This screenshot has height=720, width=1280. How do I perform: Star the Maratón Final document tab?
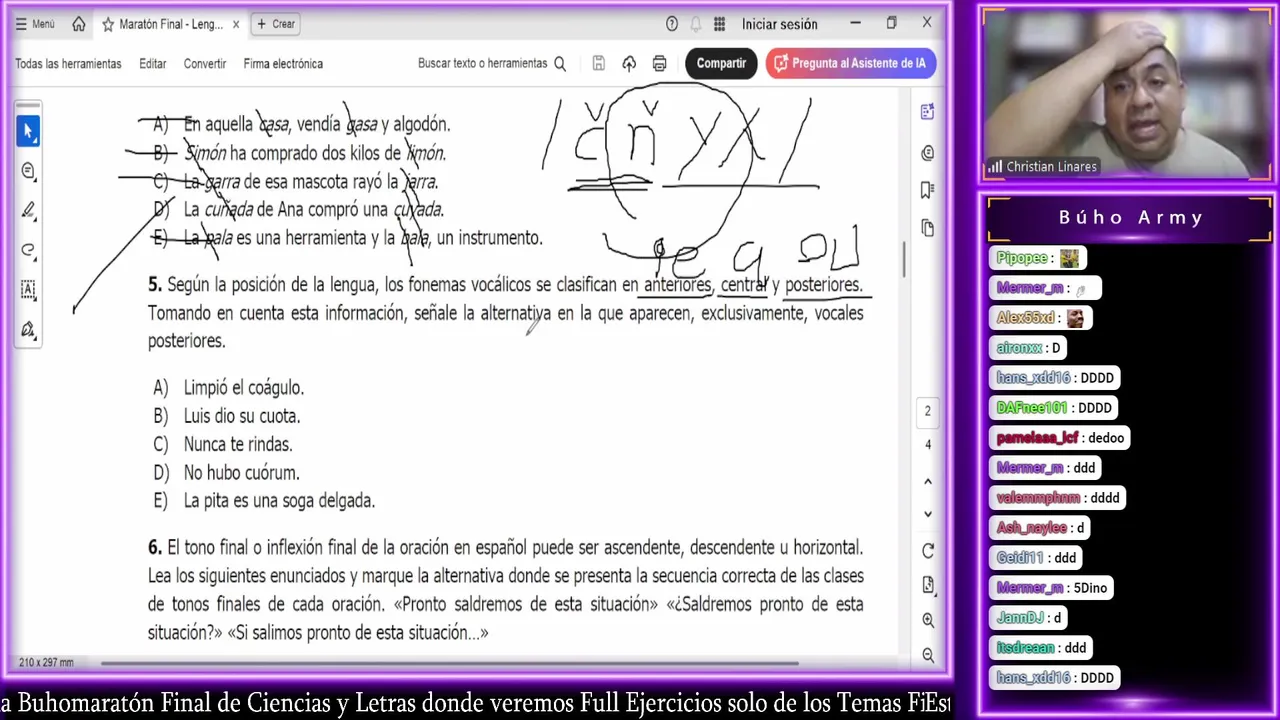[108, 24]
